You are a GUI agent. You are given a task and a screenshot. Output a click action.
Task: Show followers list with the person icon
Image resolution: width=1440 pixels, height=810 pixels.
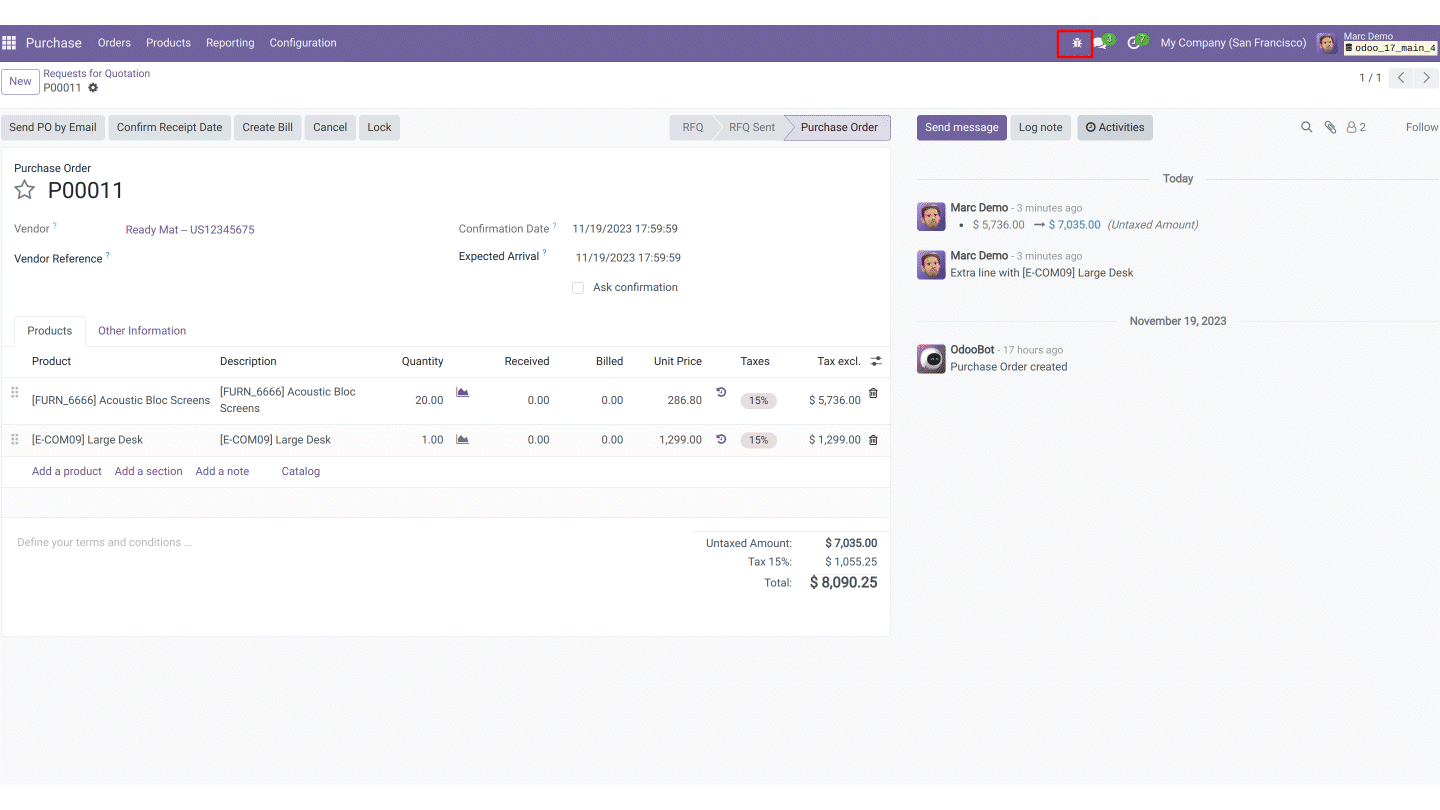point(1355,127)
